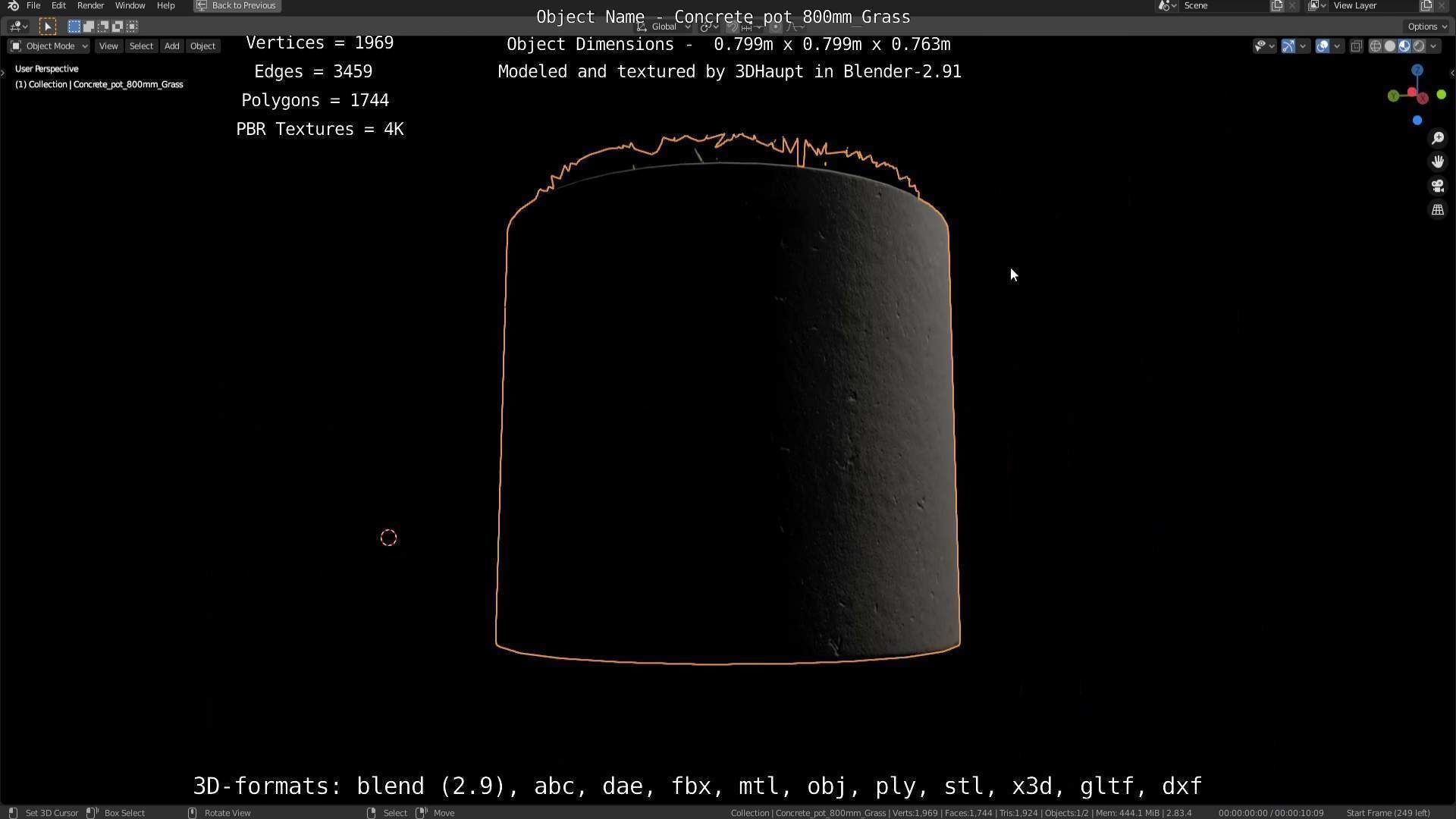Switch to rendered viewport shading
1456x819 pixels.
tap(1419, 46)
